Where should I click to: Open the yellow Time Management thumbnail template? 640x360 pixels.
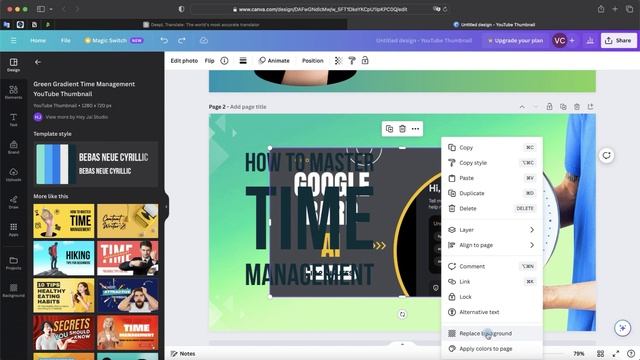(64, 221)
